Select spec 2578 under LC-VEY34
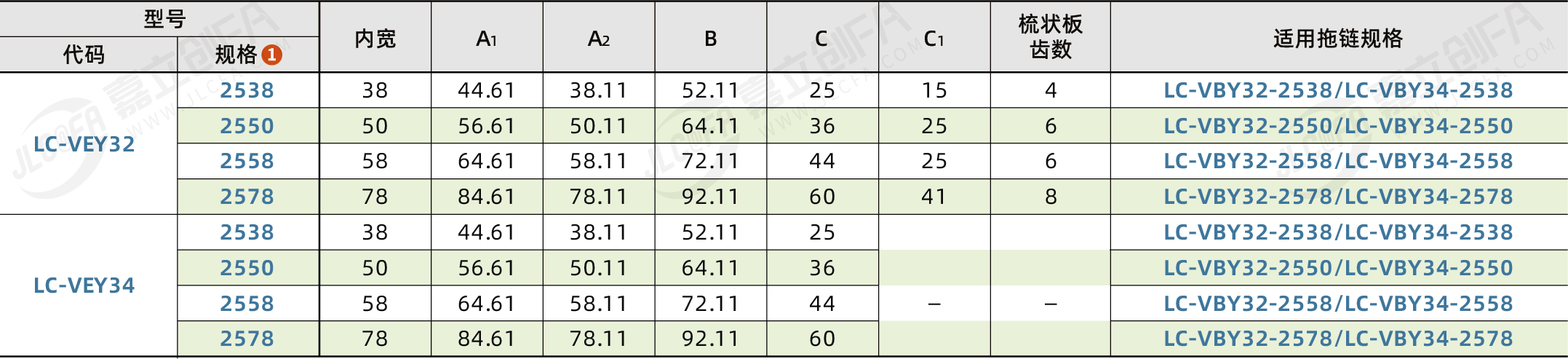 pos(247,339)
